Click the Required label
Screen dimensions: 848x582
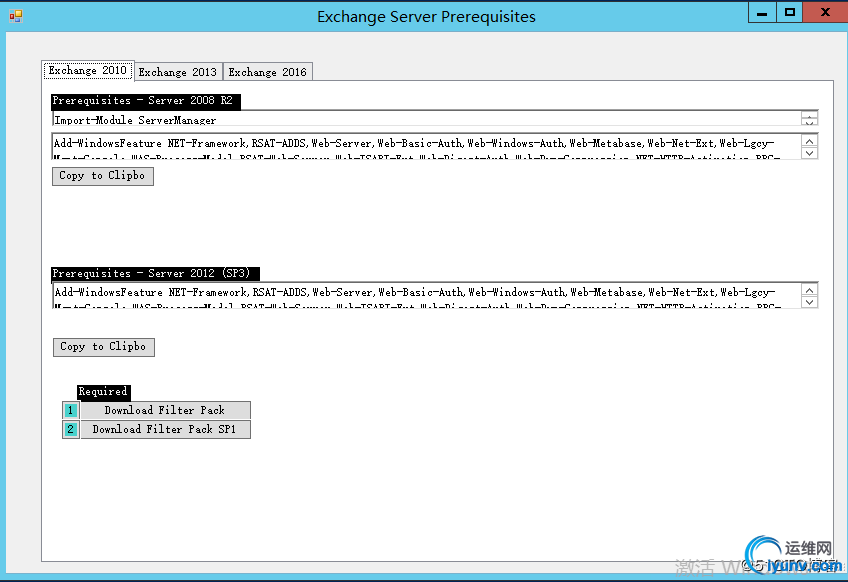pyautogui.click(x=103, y=392)
